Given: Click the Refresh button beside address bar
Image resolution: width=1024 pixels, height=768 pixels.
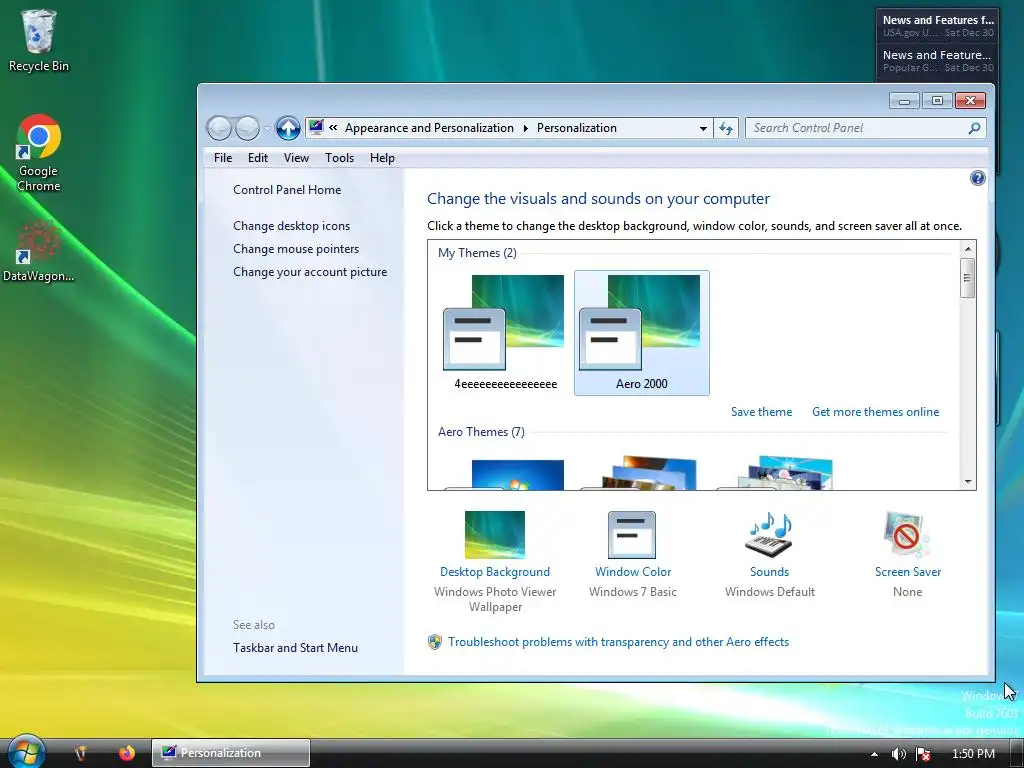Looking at the screenshot, I should coord(726,128).
